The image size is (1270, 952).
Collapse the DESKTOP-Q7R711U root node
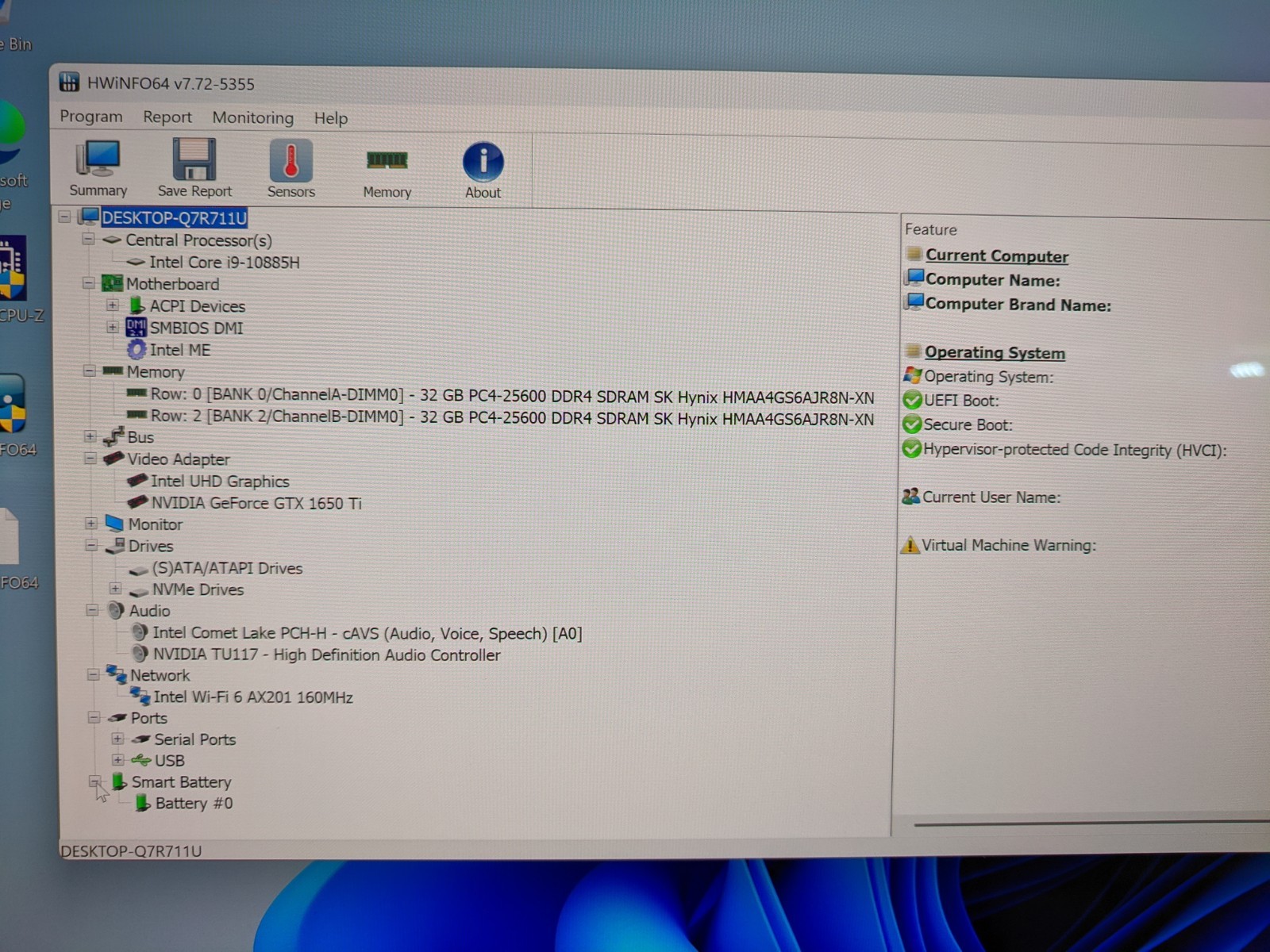[65, 216]
